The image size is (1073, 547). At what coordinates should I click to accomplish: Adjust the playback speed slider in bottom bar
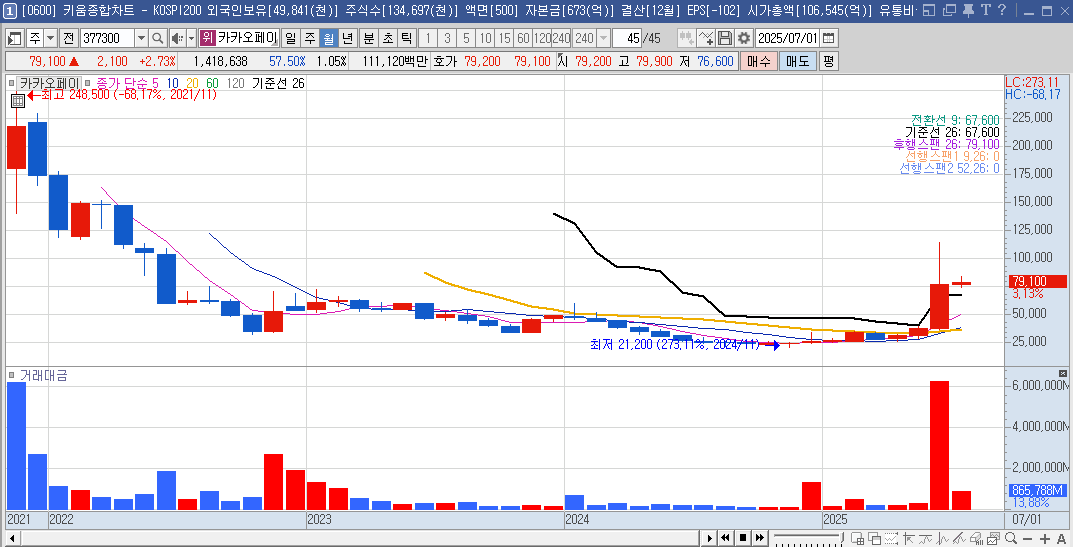[808, 537]
